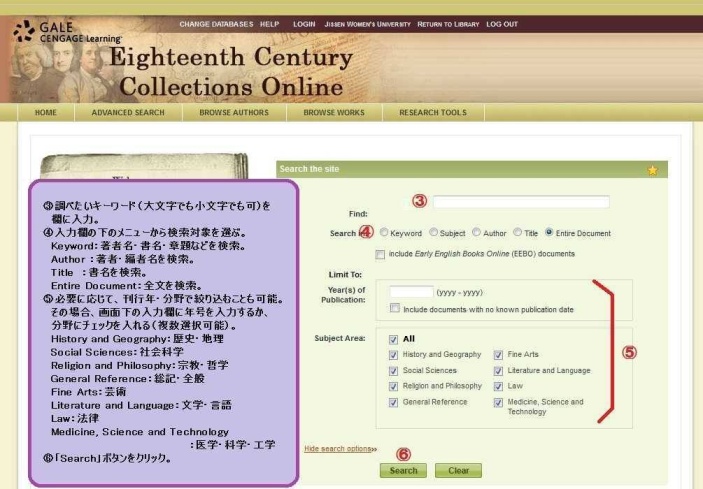The image size is (703, 489).
Task: Open the Research Tools tab
Action: pyautogui.click(x=432, y=113)
